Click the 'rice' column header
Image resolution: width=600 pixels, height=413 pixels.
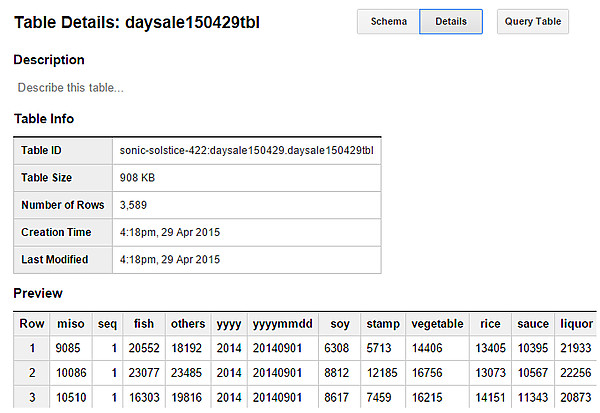(x=490, y=324)
